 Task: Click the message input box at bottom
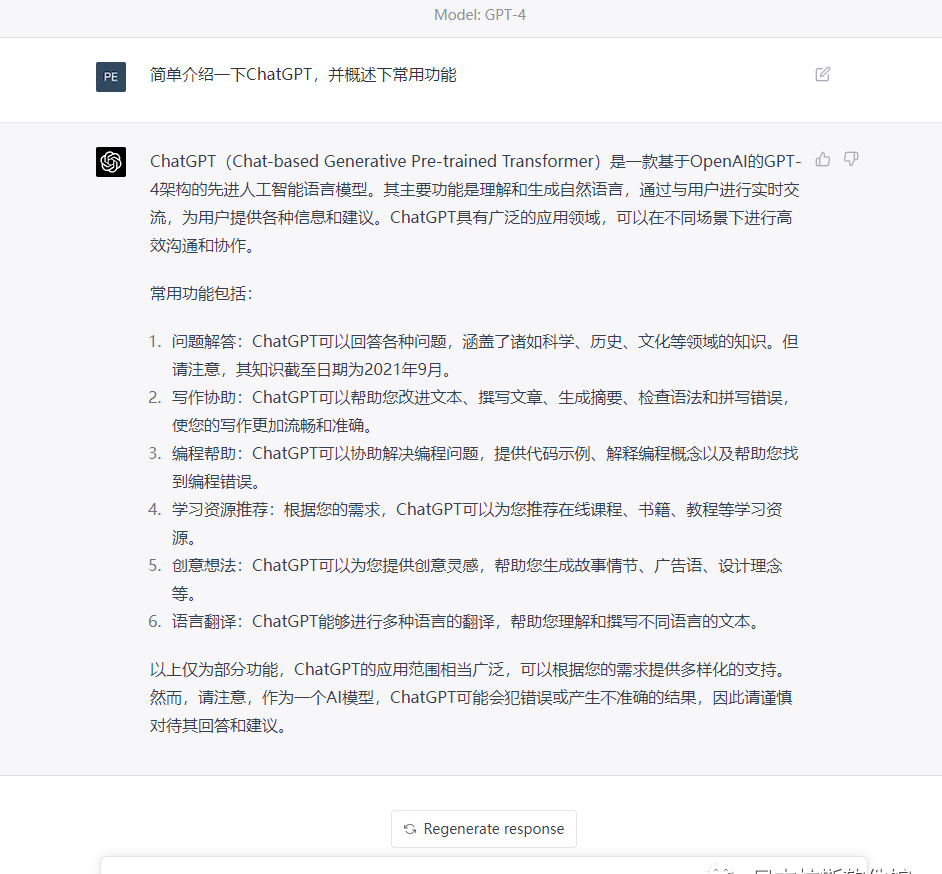click(400, 865)
